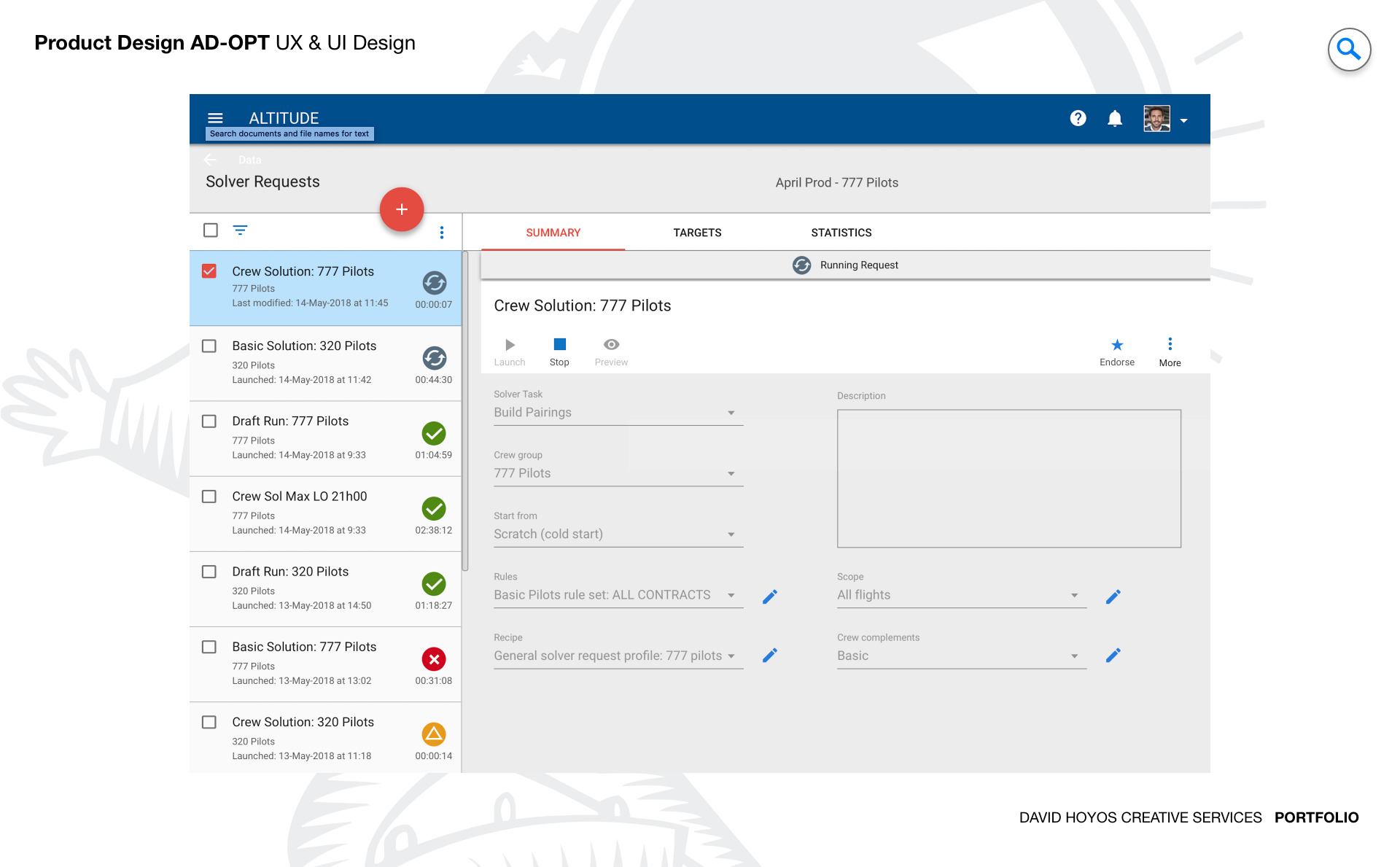Switch to the SUMMARY tab
The image size is (1400, 867).
(x=553, y=233)
